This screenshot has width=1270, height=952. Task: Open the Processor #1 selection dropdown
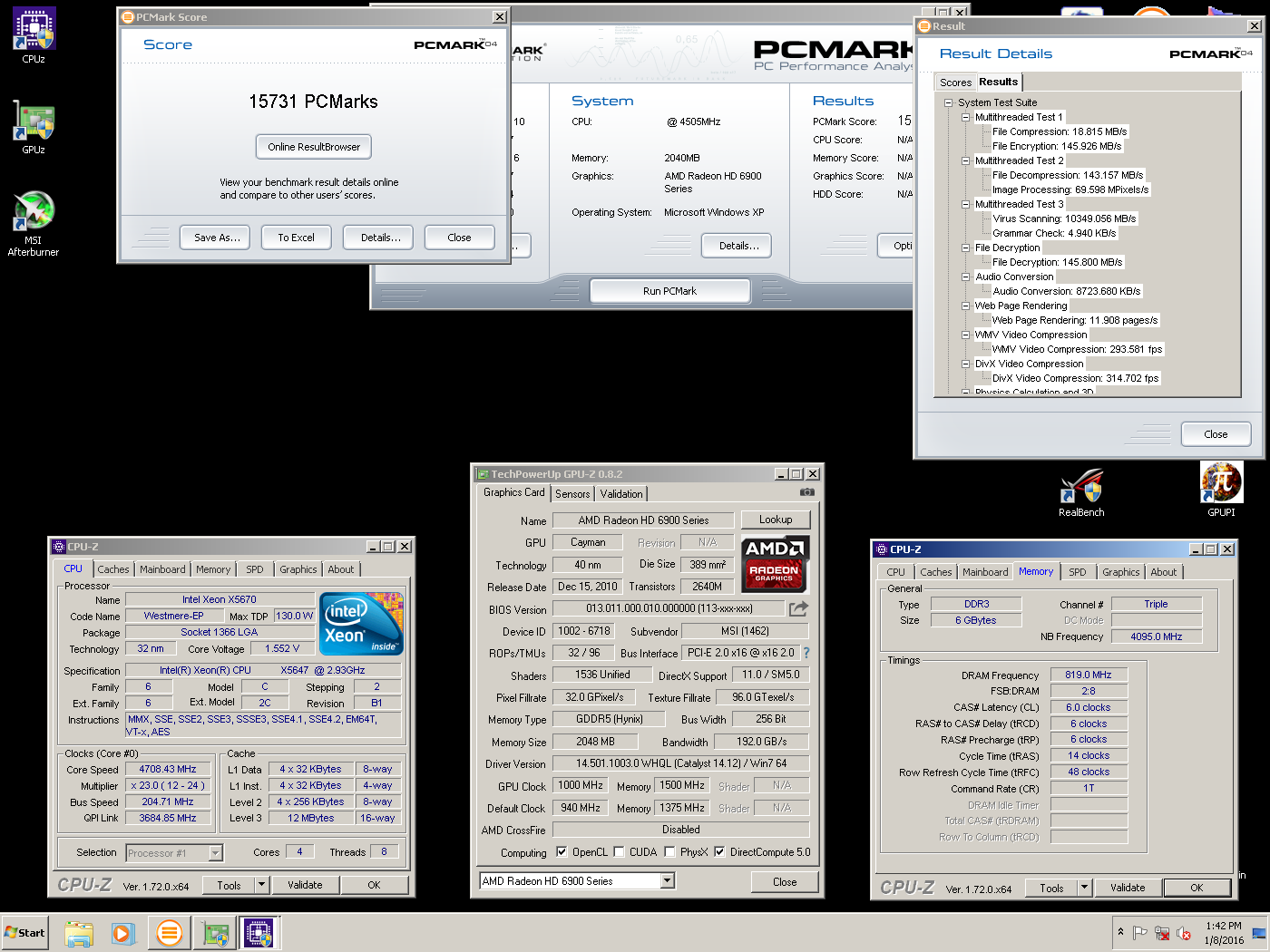tap(216, 853)
